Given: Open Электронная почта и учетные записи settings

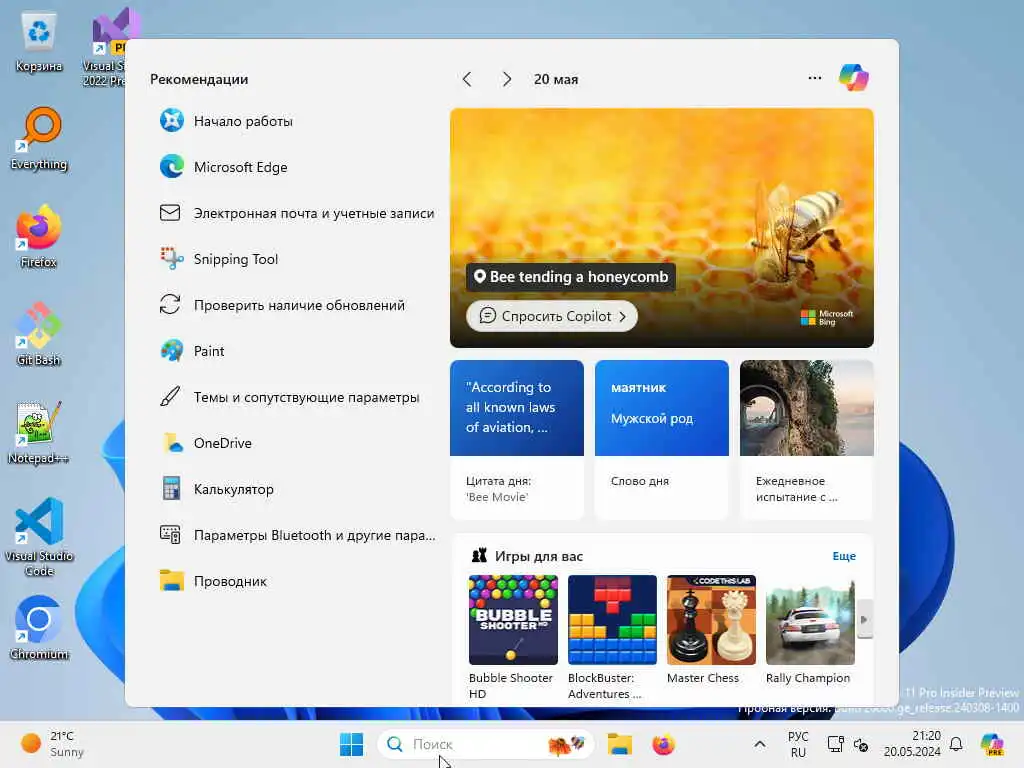Looking at the screenshot, I should click(296, 214).
